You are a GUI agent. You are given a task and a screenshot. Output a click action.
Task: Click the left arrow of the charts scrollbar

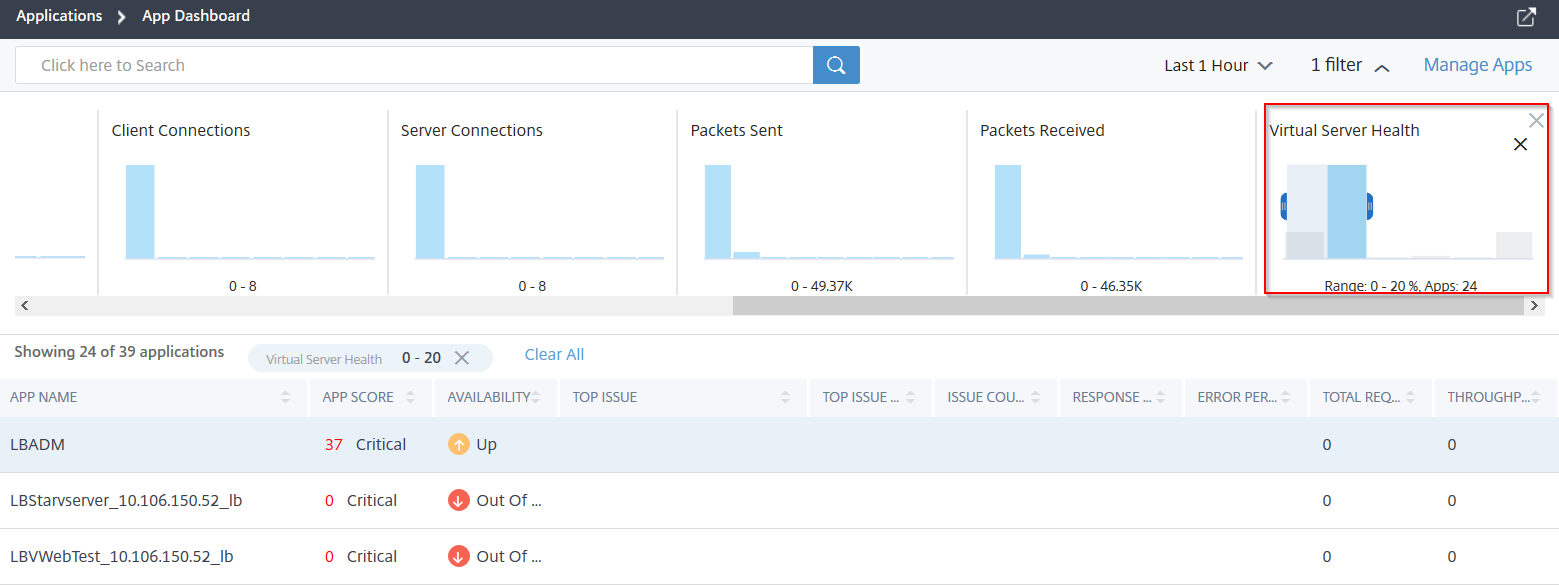[24, 306]
